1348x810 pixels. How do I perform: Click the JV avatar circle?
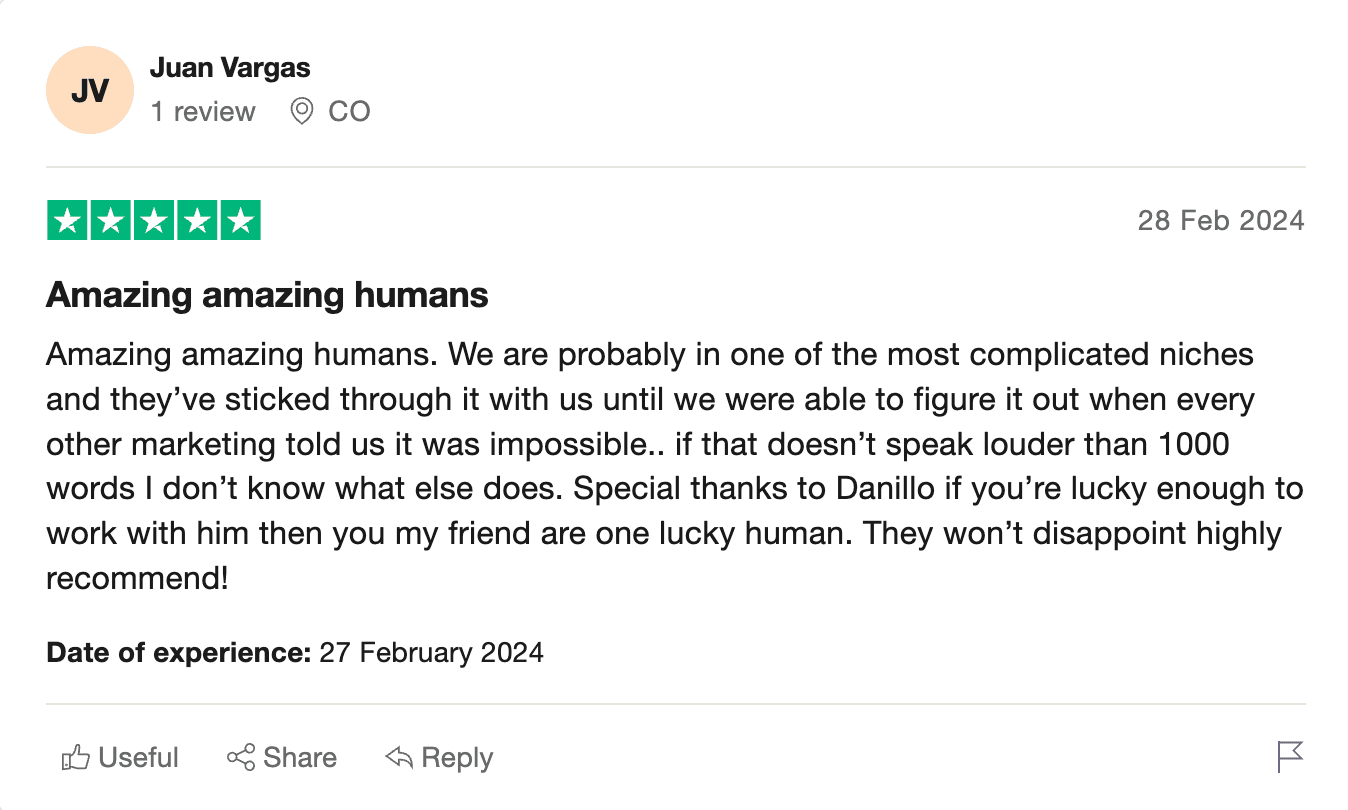(90, 90)
